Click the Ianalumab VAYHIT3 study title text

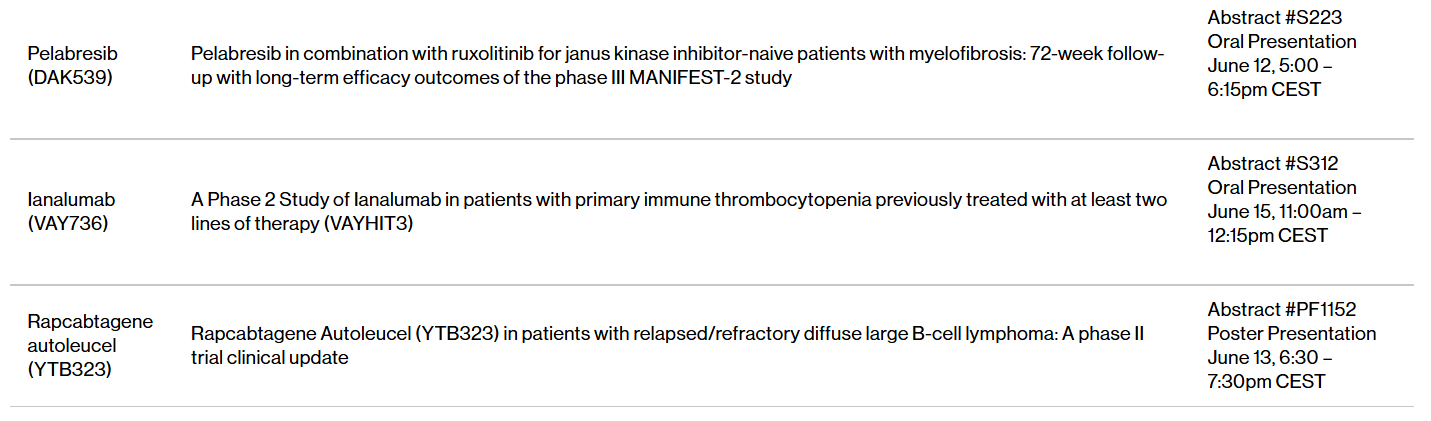click(678, 211)
